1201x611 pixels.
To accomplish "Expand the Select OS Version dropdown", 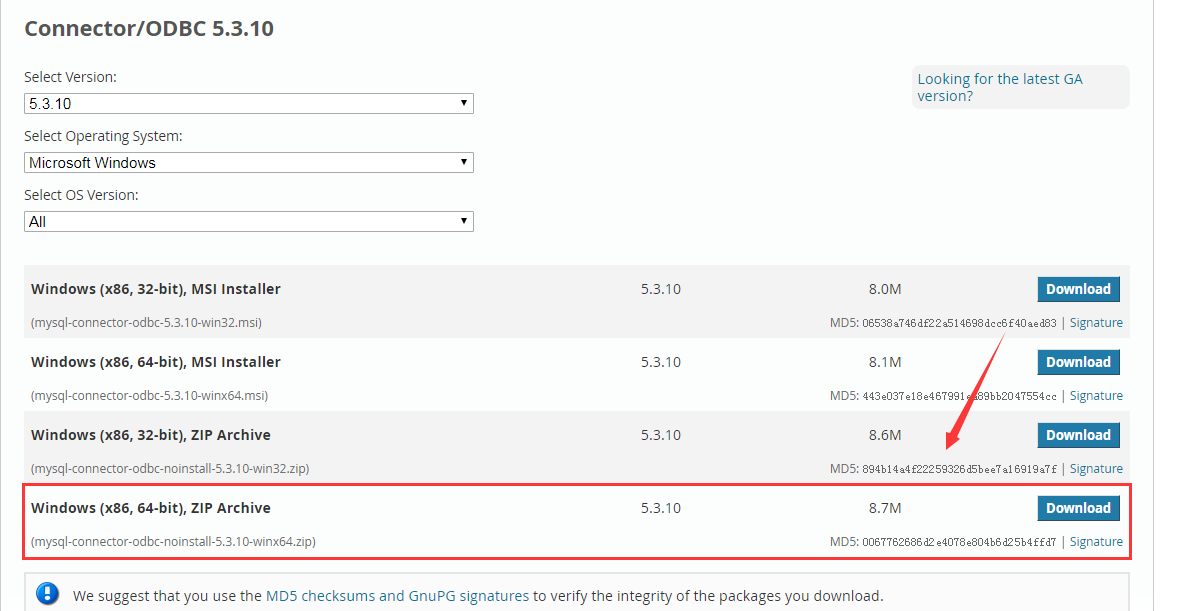I will click(x=249, y=221).
